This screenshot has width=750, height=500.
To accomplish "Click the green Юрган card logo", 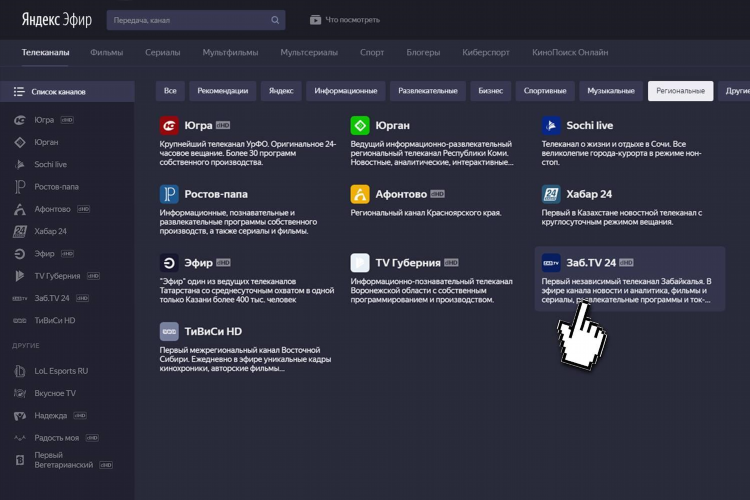I will 360,125.
